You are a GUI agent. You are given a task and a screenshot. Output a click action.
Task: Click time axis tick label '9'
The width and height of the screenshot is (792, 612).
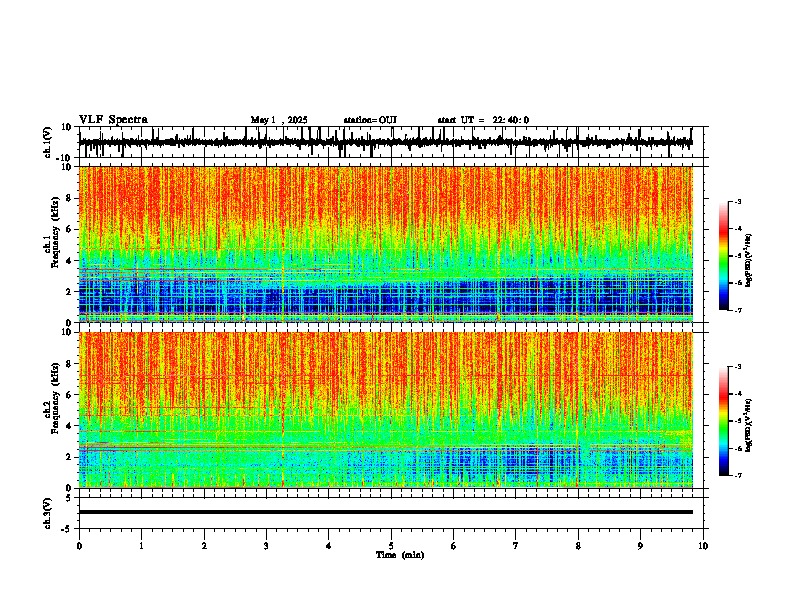640,546
